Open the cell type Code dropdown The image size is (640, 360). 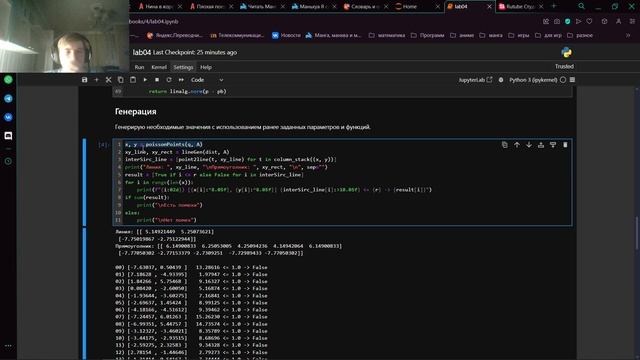click(x=207, y=80)
